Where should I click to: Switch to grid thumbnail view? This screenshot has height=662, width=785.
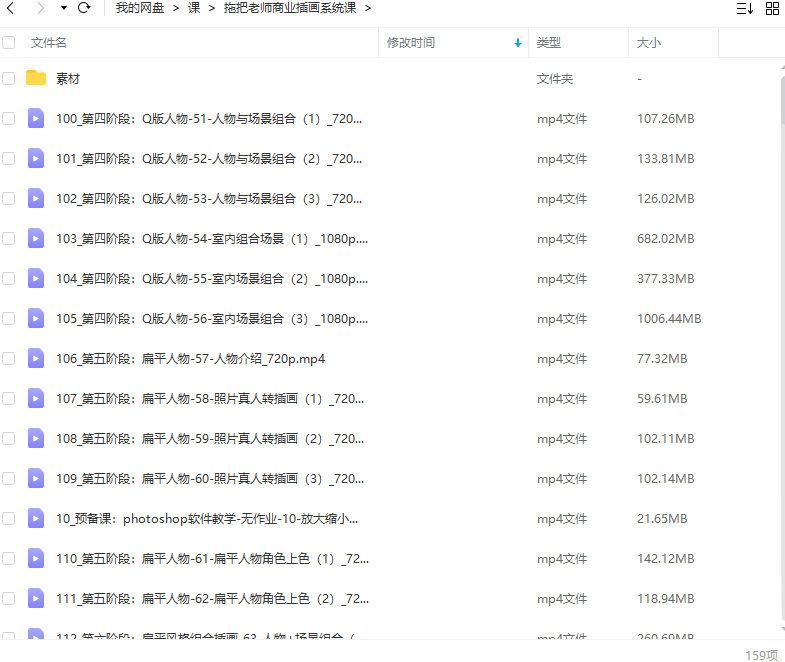(x=772, y=9)
